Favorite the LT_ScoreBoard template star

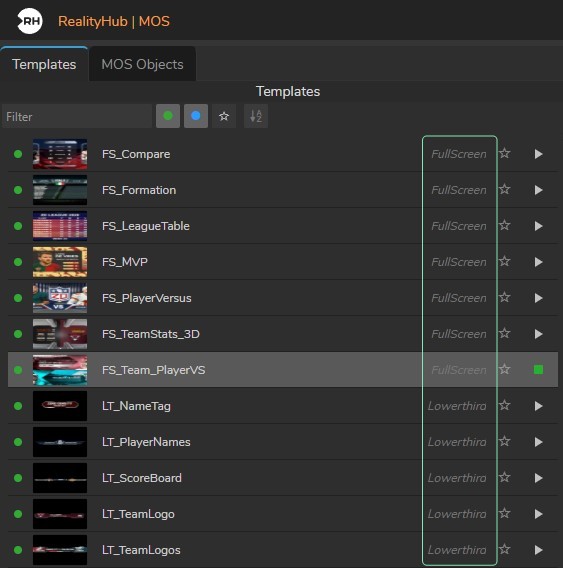point(505,477)
